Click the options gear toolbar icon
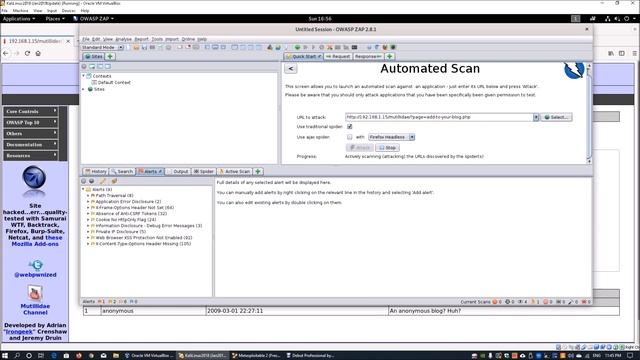Image resolution: width=640 pixels, height=360 pixels. pos(168,47)
